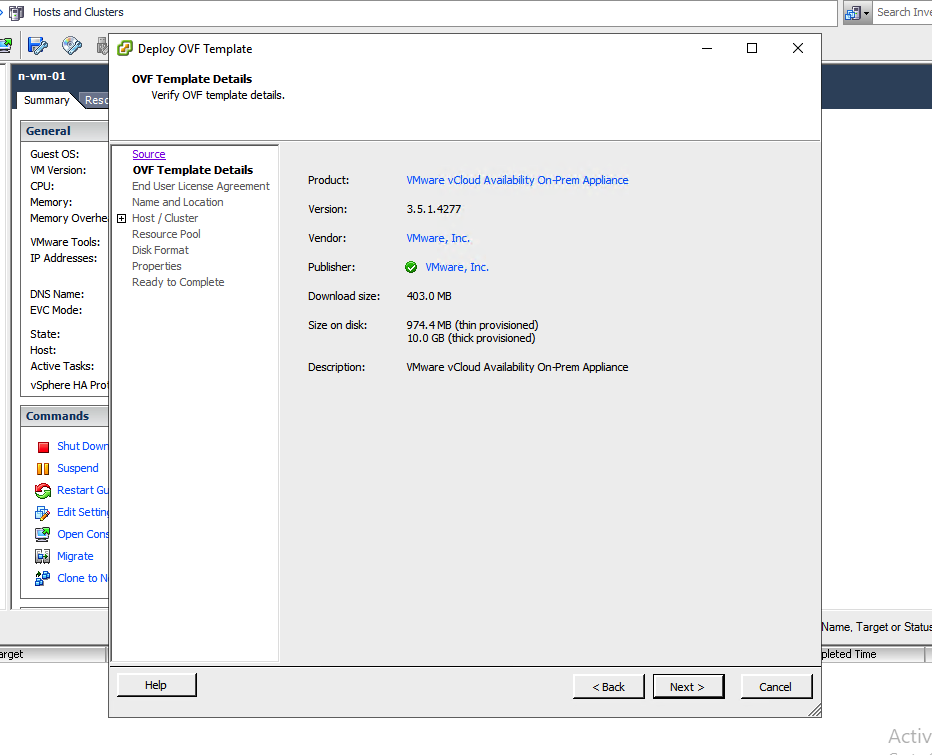Screen dimensions: 932x755
Task: Select the End User License Agreement step
Action: point(201,186)
